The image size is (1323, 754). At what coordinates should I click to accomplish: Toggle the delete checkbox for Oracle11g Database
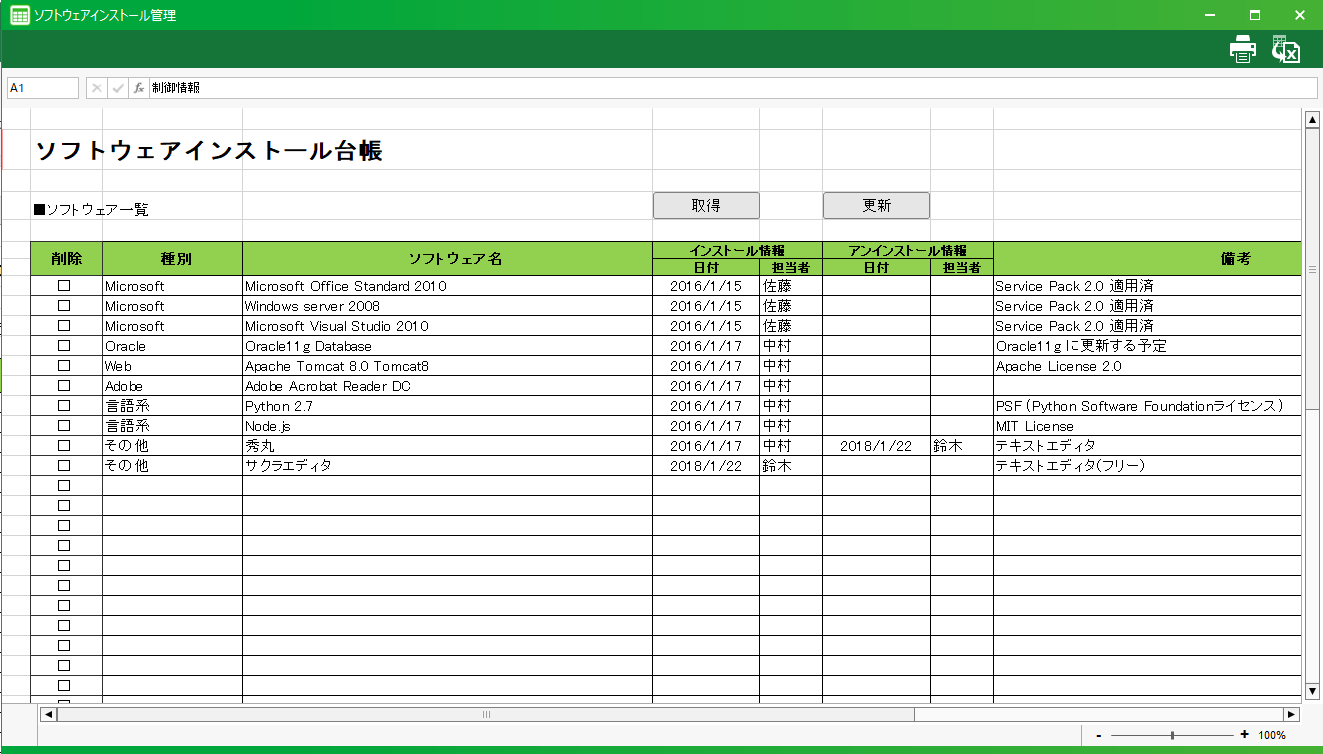64,346
